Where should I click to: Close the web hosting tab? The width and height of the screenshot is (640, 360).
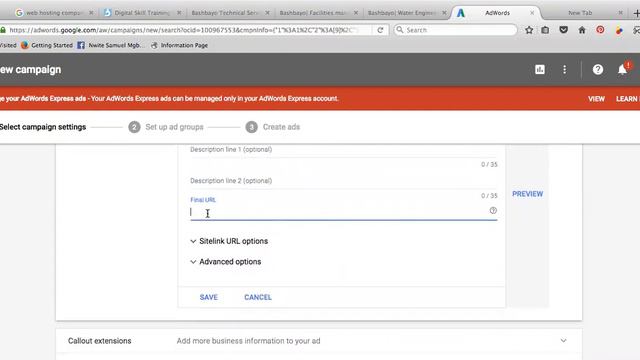[91, 13]
